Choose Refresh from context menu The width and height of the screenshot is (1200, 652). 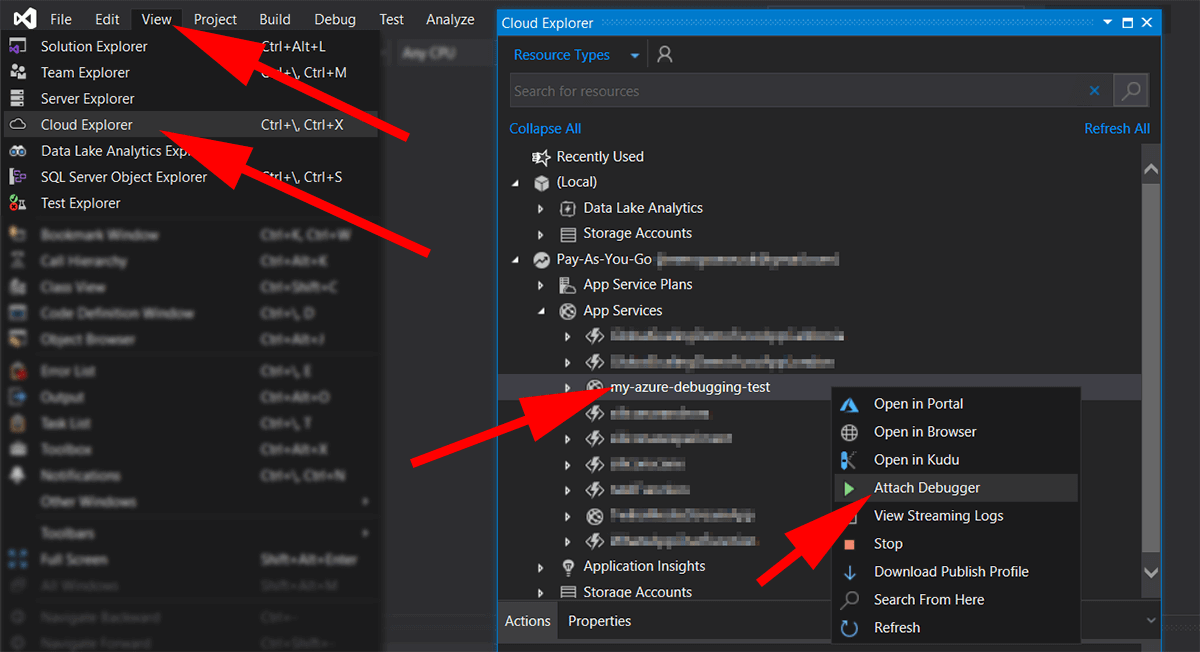[x=955, y=628]
